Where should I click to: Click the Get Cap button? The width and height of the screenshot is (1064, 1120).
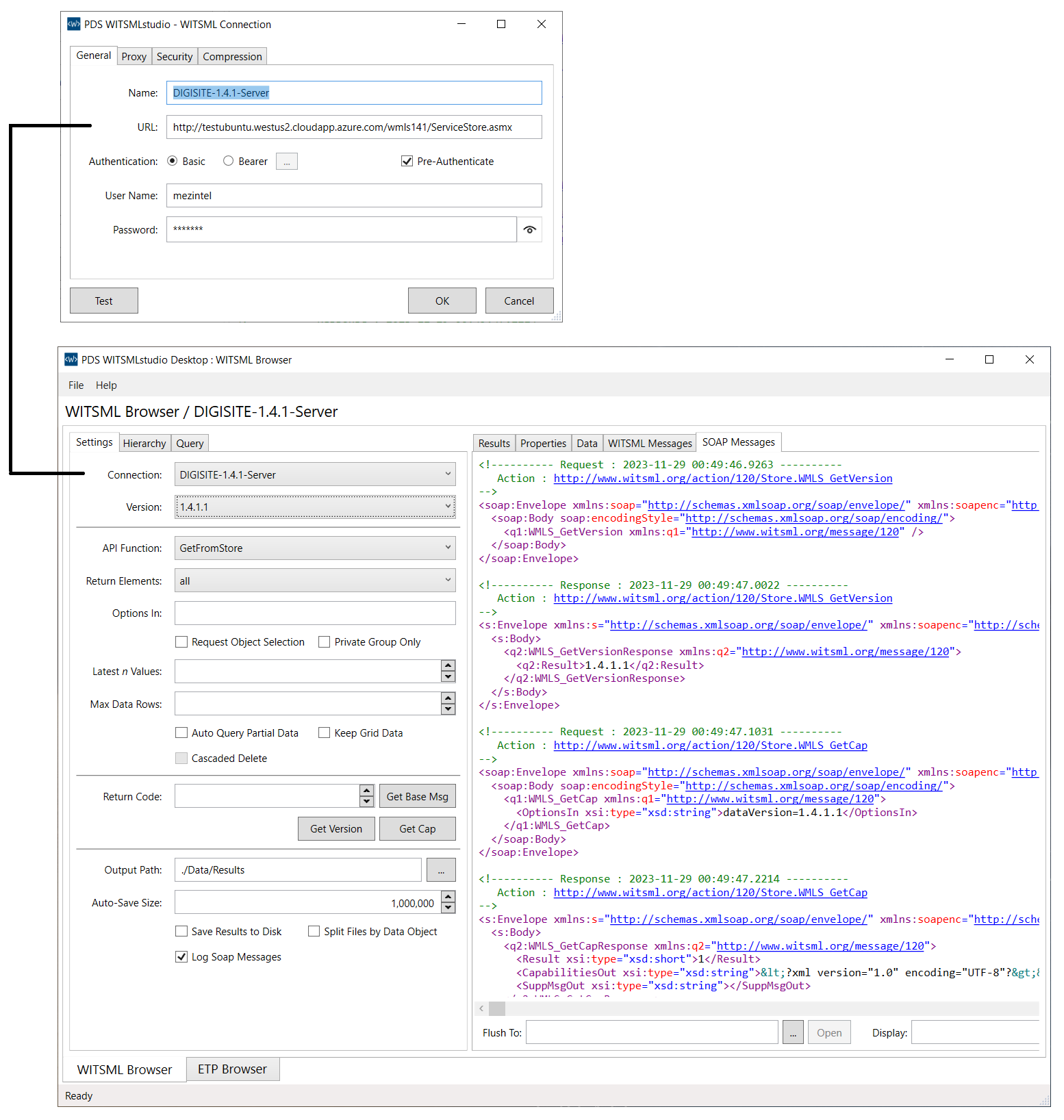(417, 829)
